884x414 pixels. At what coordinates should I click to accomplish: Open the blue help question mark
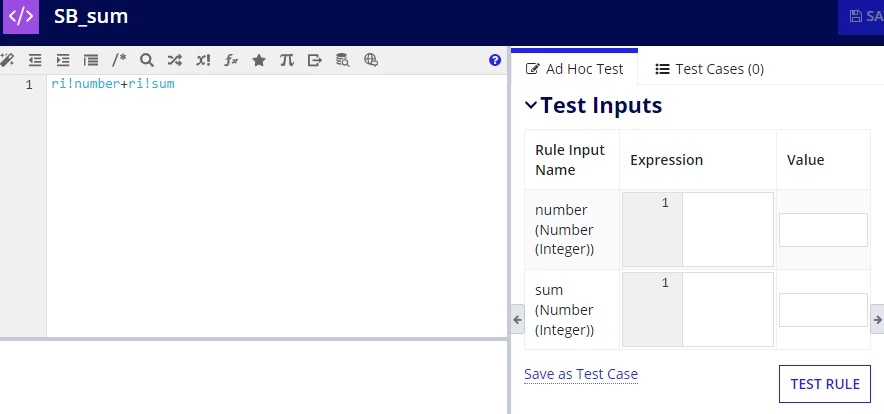[495, 60]
